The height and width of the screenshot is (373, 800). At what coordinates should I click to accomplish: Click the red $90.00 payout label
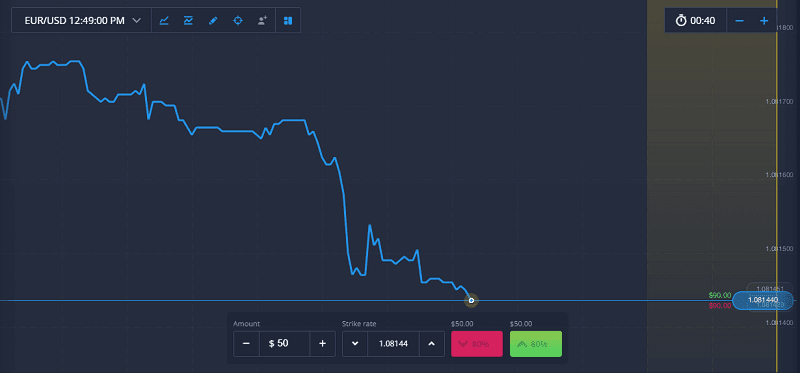point(719,305)
